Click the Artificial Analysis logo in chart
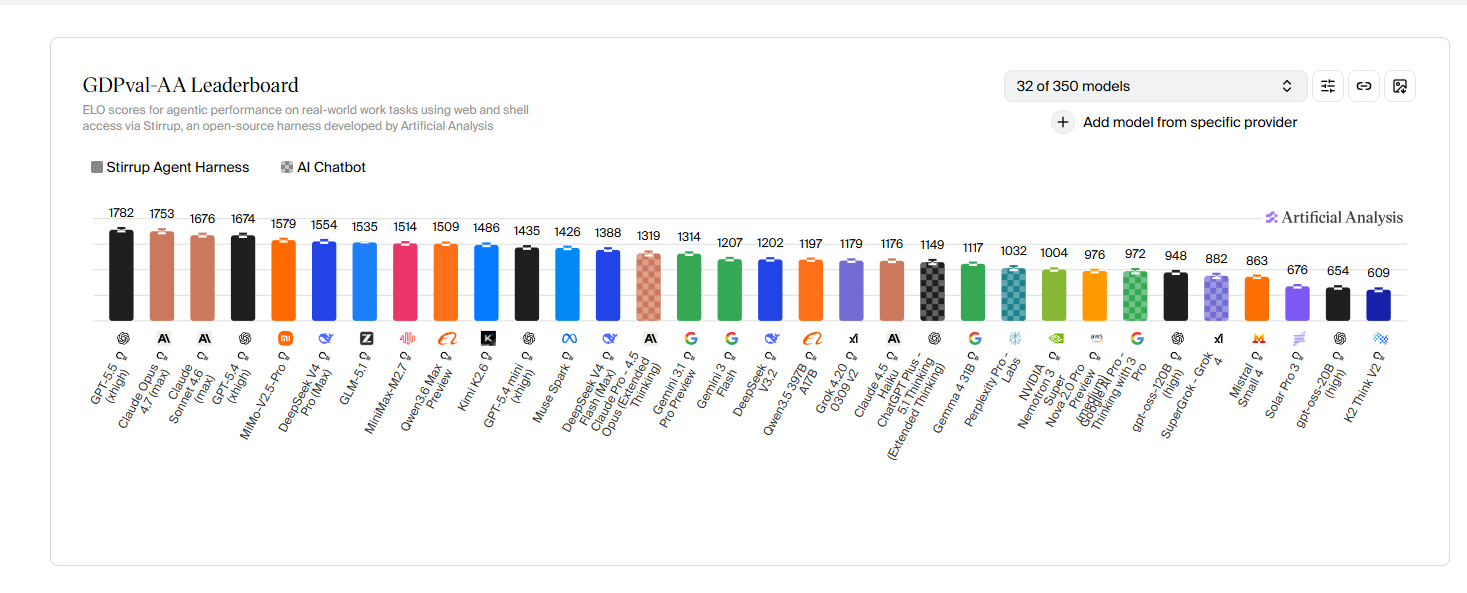Image resolution: width=1467 pixels, height=593 pixels. click(1334, 217)
